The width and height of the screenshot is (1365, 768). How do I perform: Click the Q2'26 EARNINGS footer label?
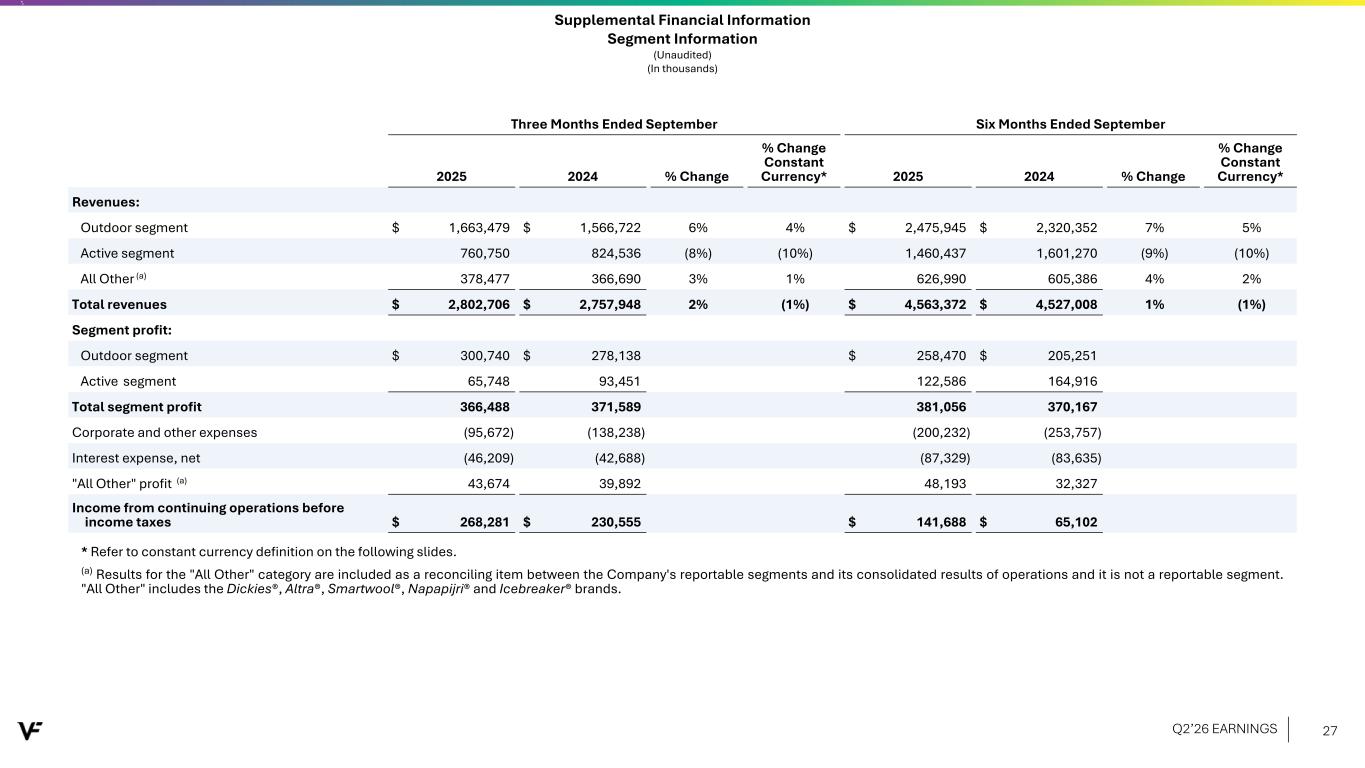pos(1224,729)
